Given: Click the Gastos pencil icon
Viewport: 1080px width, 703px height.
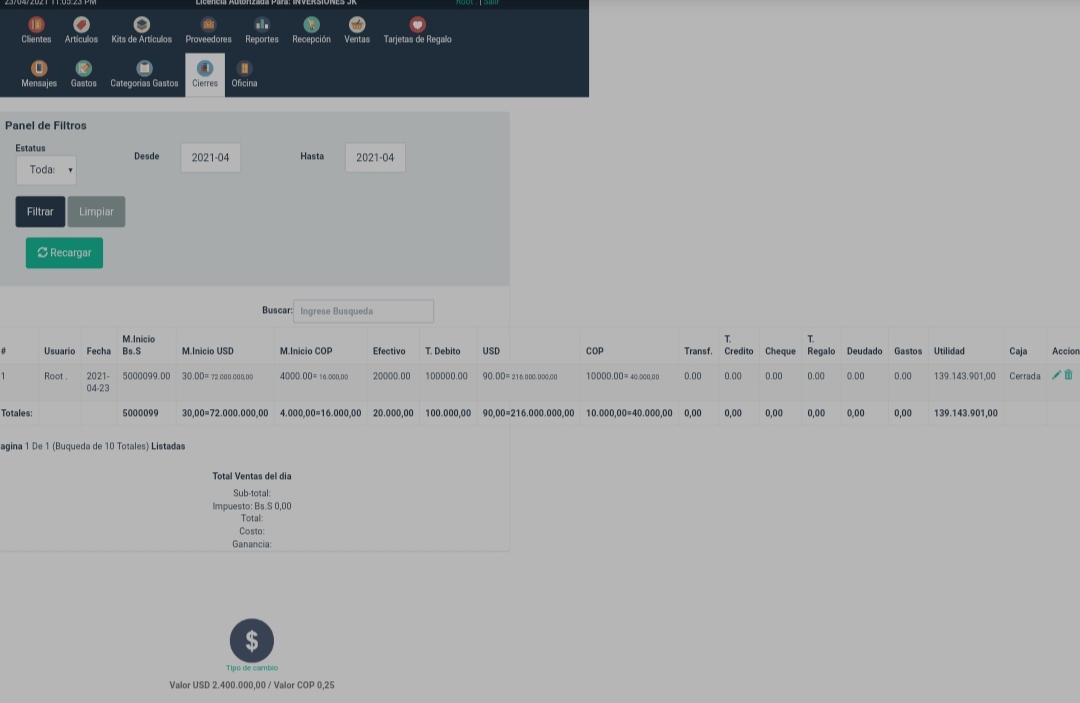Looking at the screenshot, I should pyautogui.click(x=83, y=70).
